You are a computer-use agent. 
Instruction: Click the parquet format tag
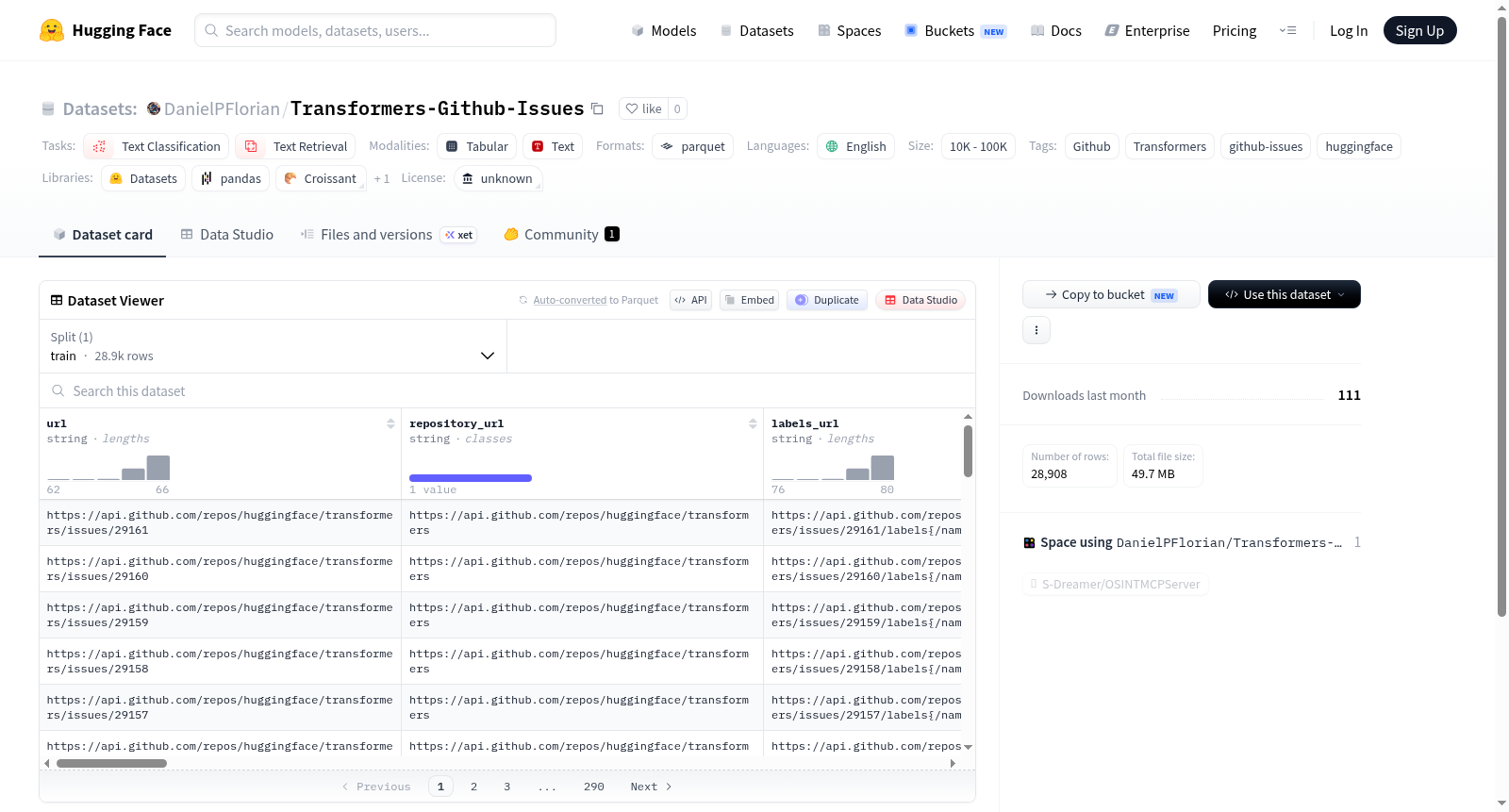click(693, 146)
